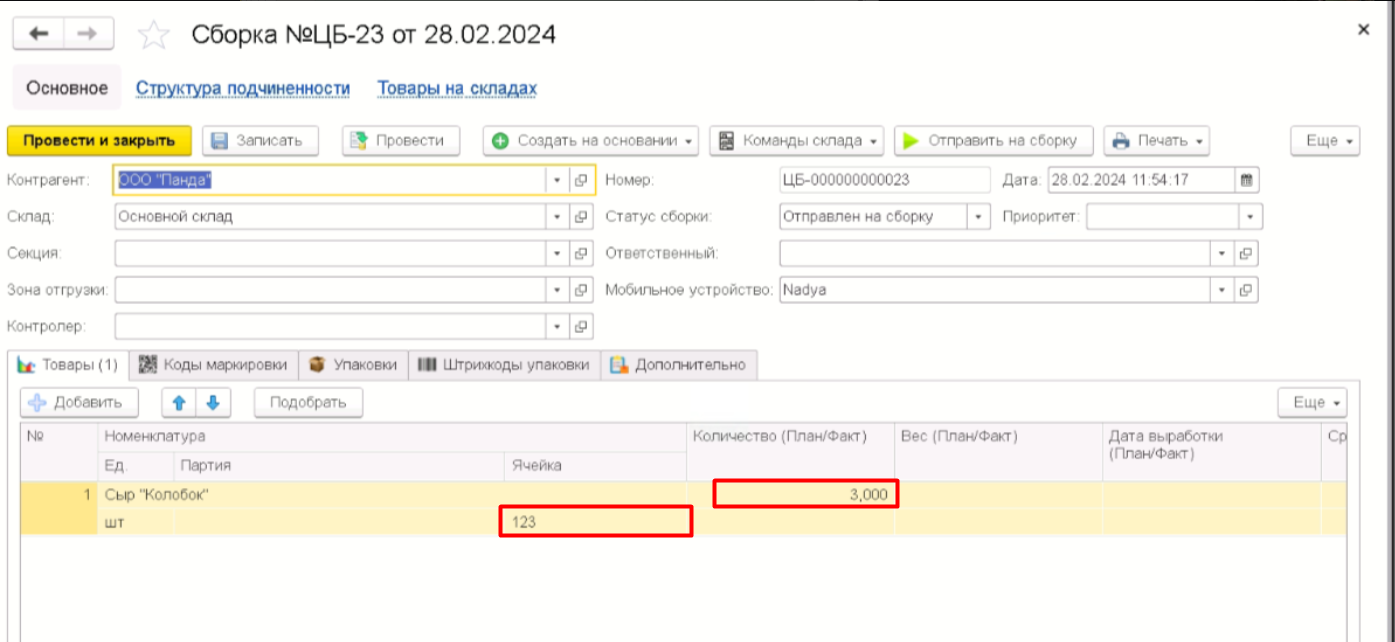The image size is (1395, 642).
Task: Move row down with blue down arrow
Action: [213, 402]
